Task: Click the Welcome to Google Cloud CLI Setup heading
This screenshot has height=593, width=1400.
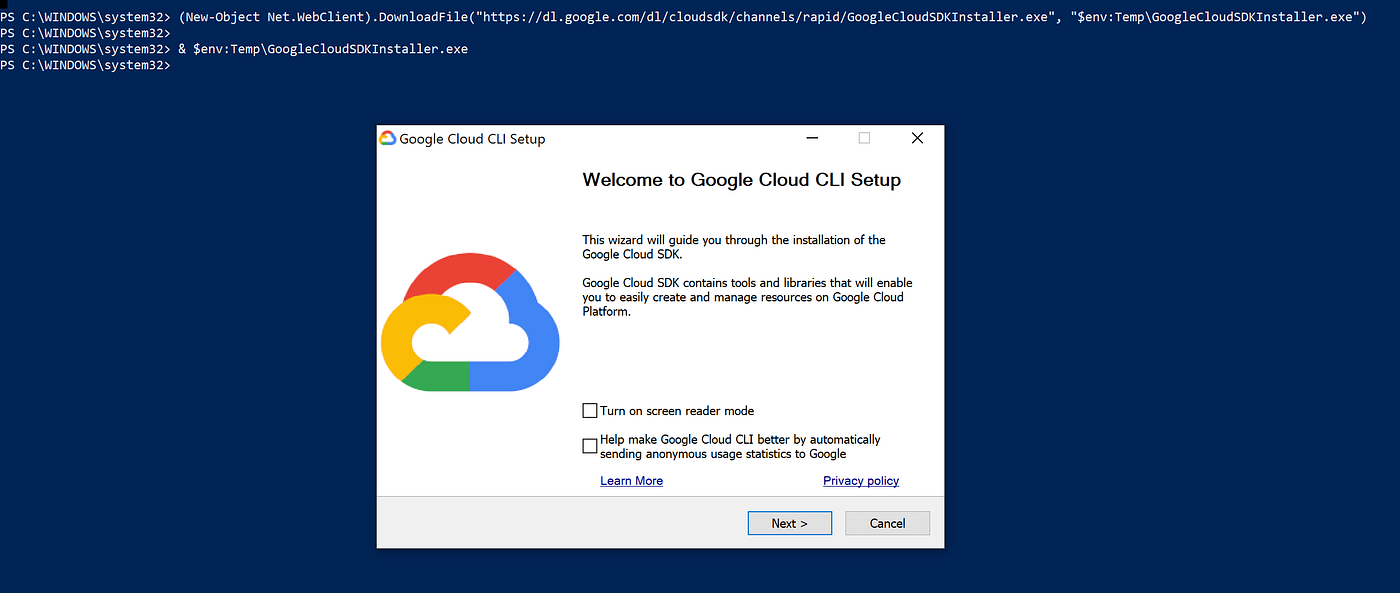Action: click(741, 180)
